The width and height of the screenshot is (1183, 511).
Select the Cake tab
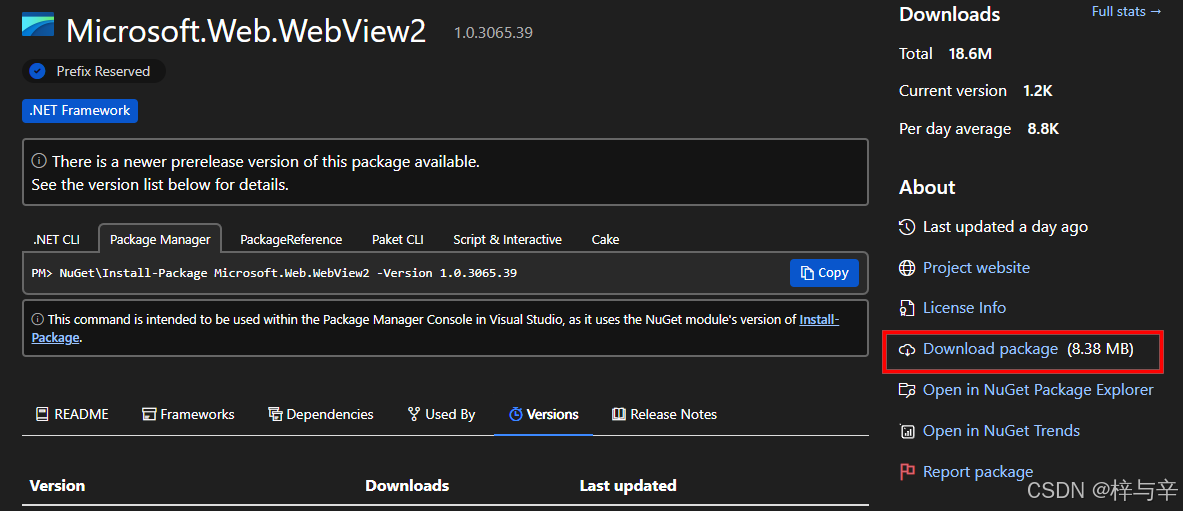tap(605, 239)
